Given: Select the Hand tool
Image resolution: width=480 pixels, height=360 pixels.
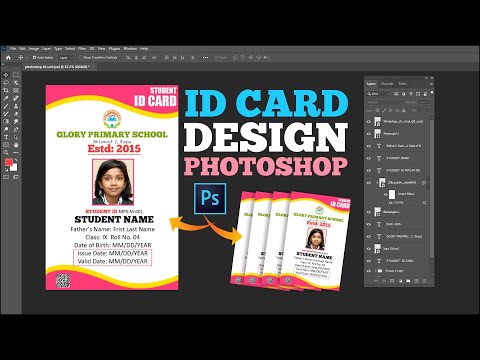Looking at the screenshot, I should (16, 145).
